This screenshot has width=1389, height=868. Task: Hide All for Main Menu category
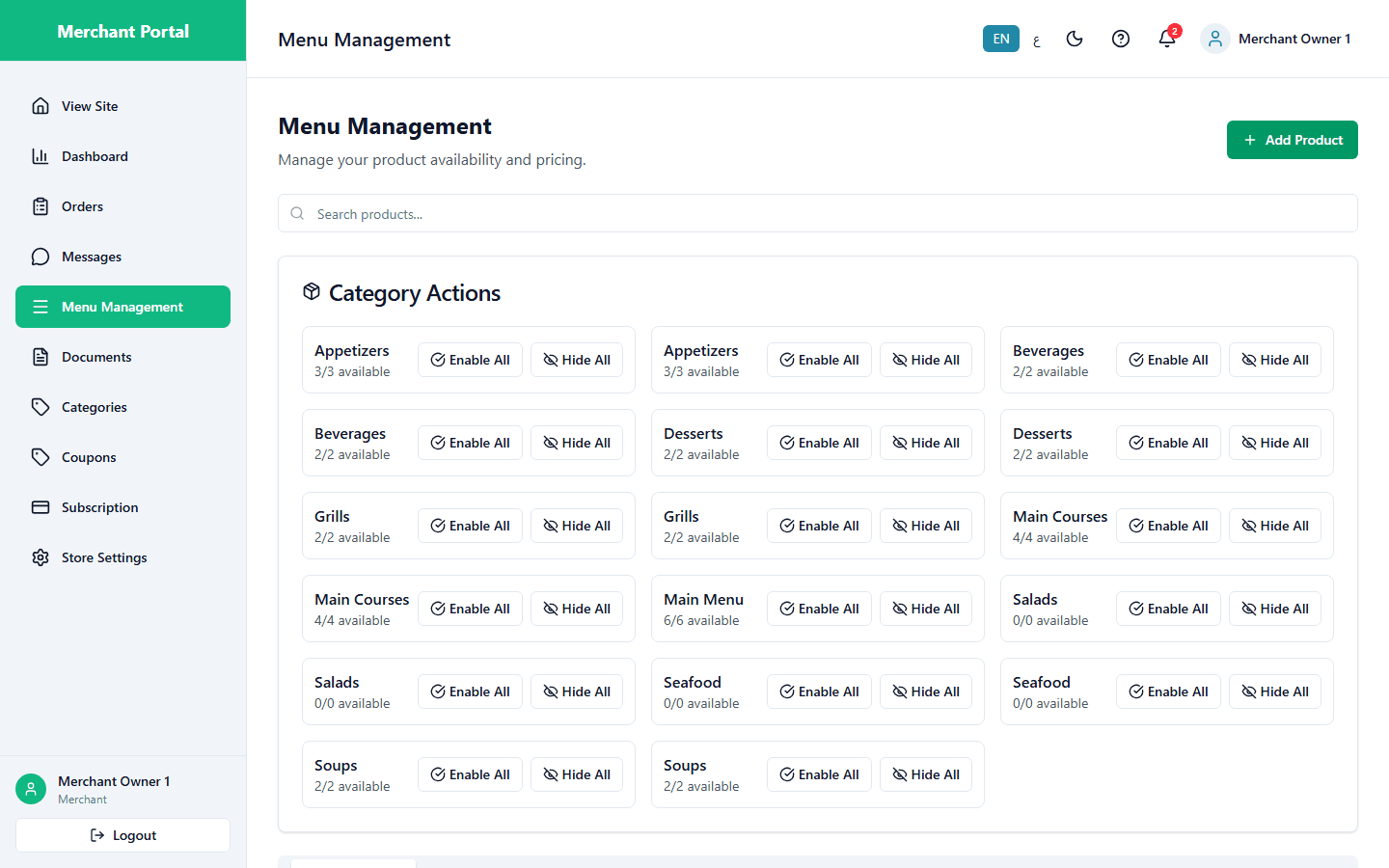point(926,609)
